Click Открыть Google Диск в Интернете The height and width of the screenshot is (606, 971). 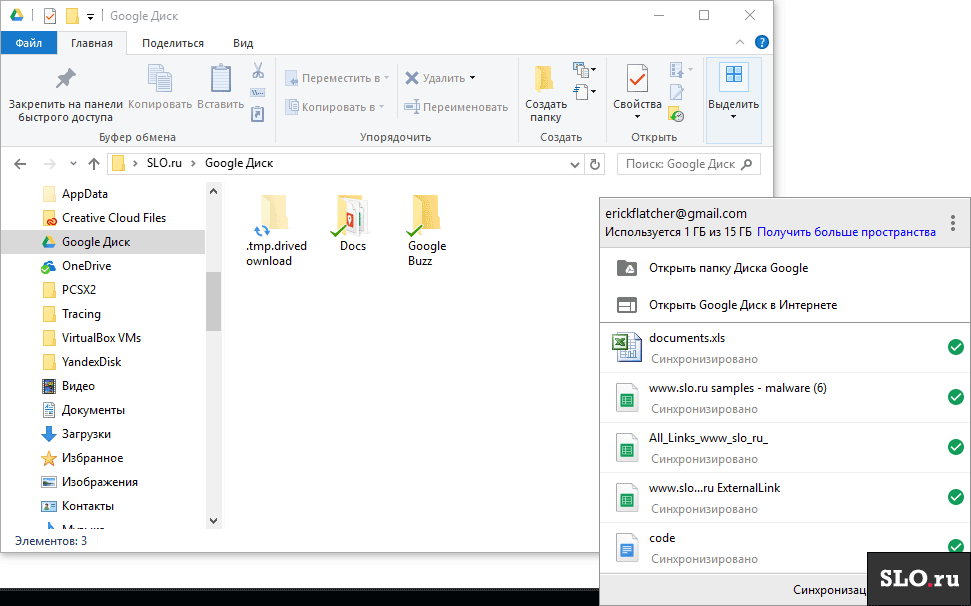coord(785,305)
